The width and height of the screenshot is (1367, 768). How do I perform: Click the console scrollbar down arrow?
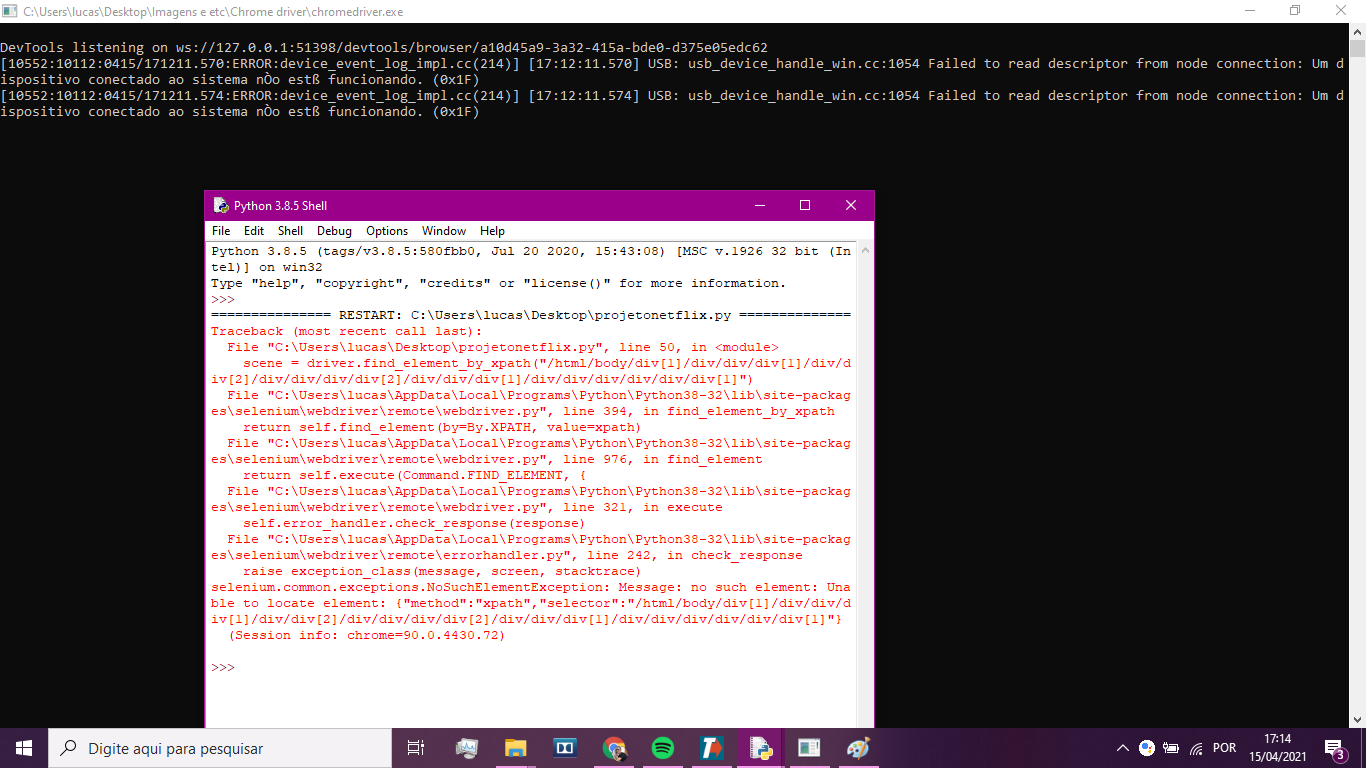(x=1357, y=719)
